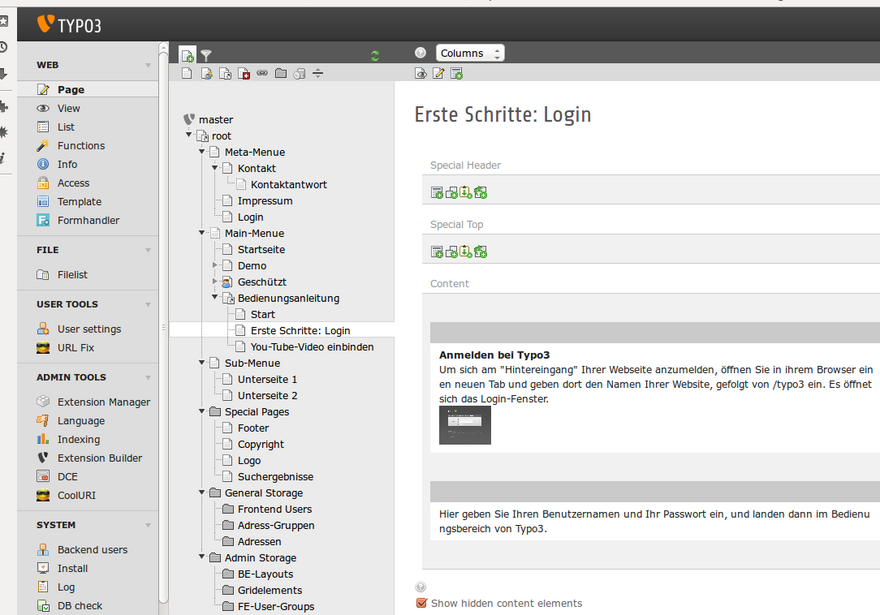Open the Functions module
Screen dimensions: 880x615
tap(81, 145)
